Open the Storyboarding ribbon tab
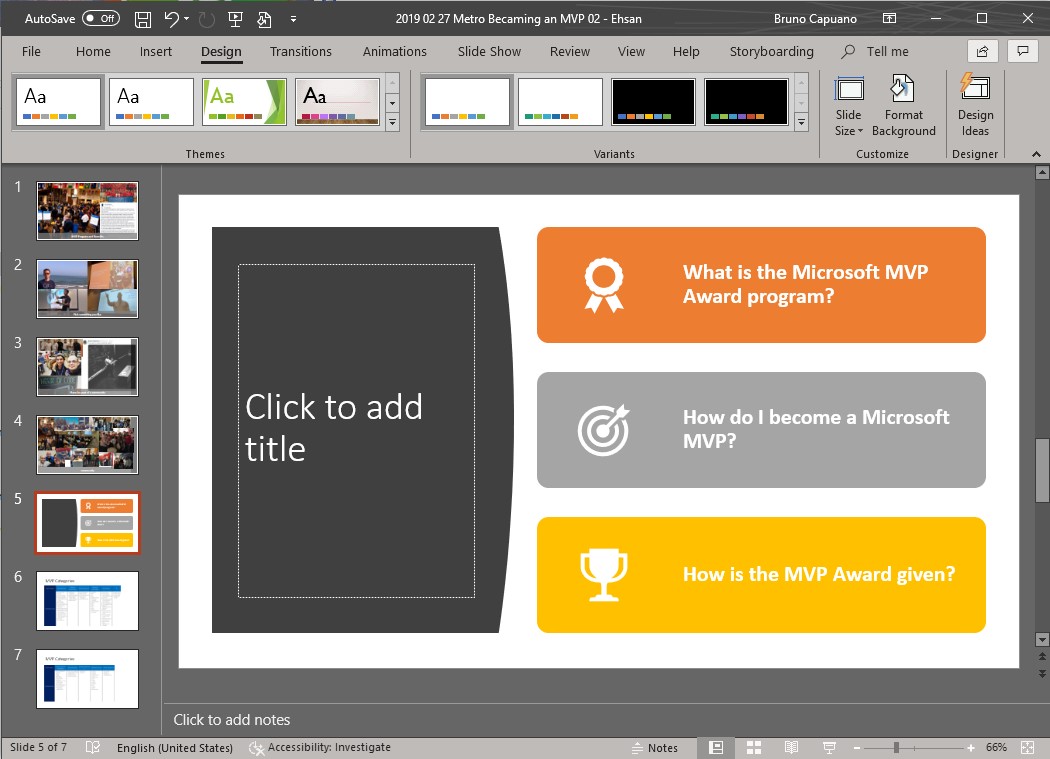 [771, 51]
